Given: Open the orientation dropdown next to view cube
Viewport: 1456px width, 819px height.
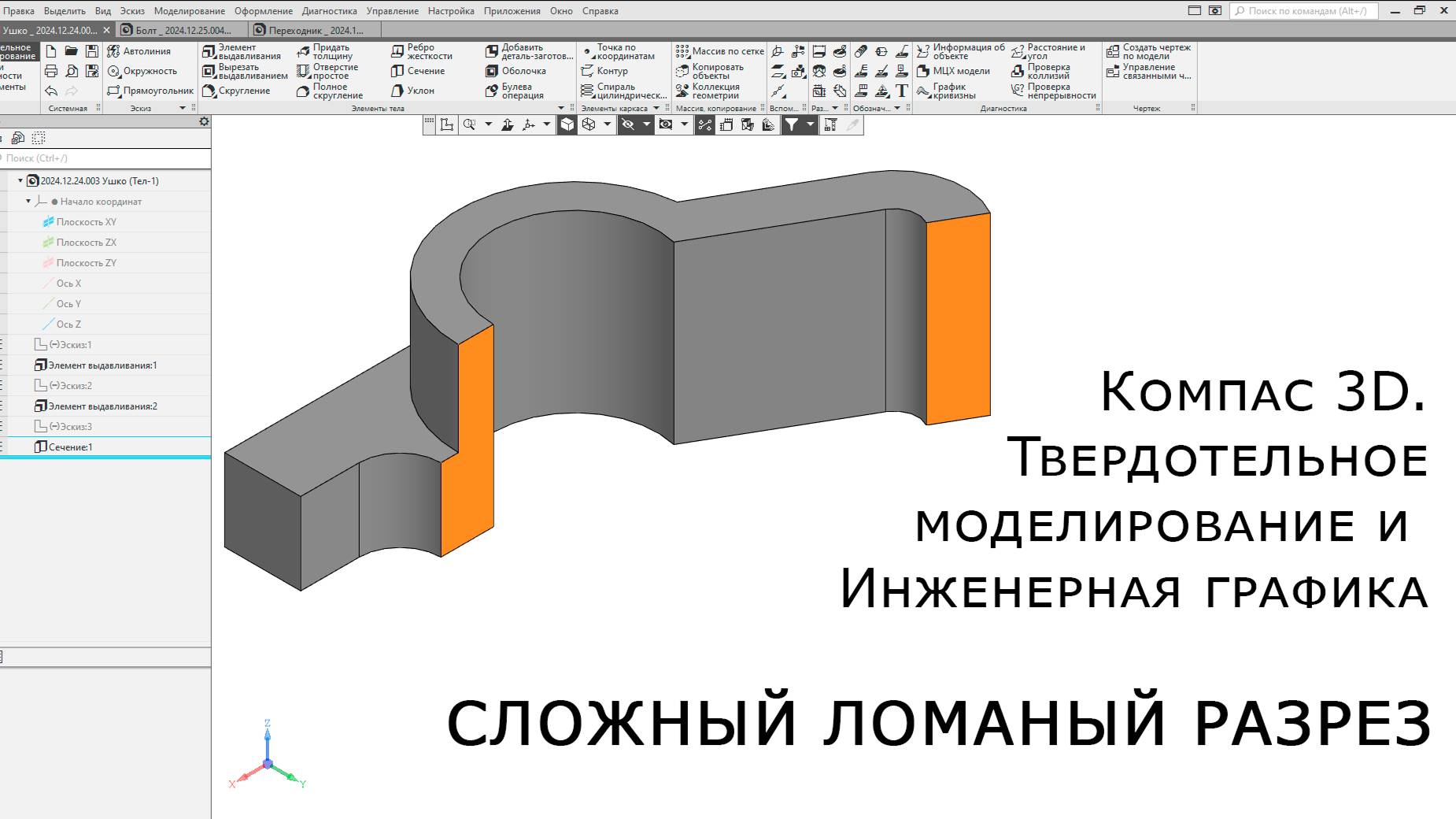Looking at the screenshot, I should click(x=608, y=124).
